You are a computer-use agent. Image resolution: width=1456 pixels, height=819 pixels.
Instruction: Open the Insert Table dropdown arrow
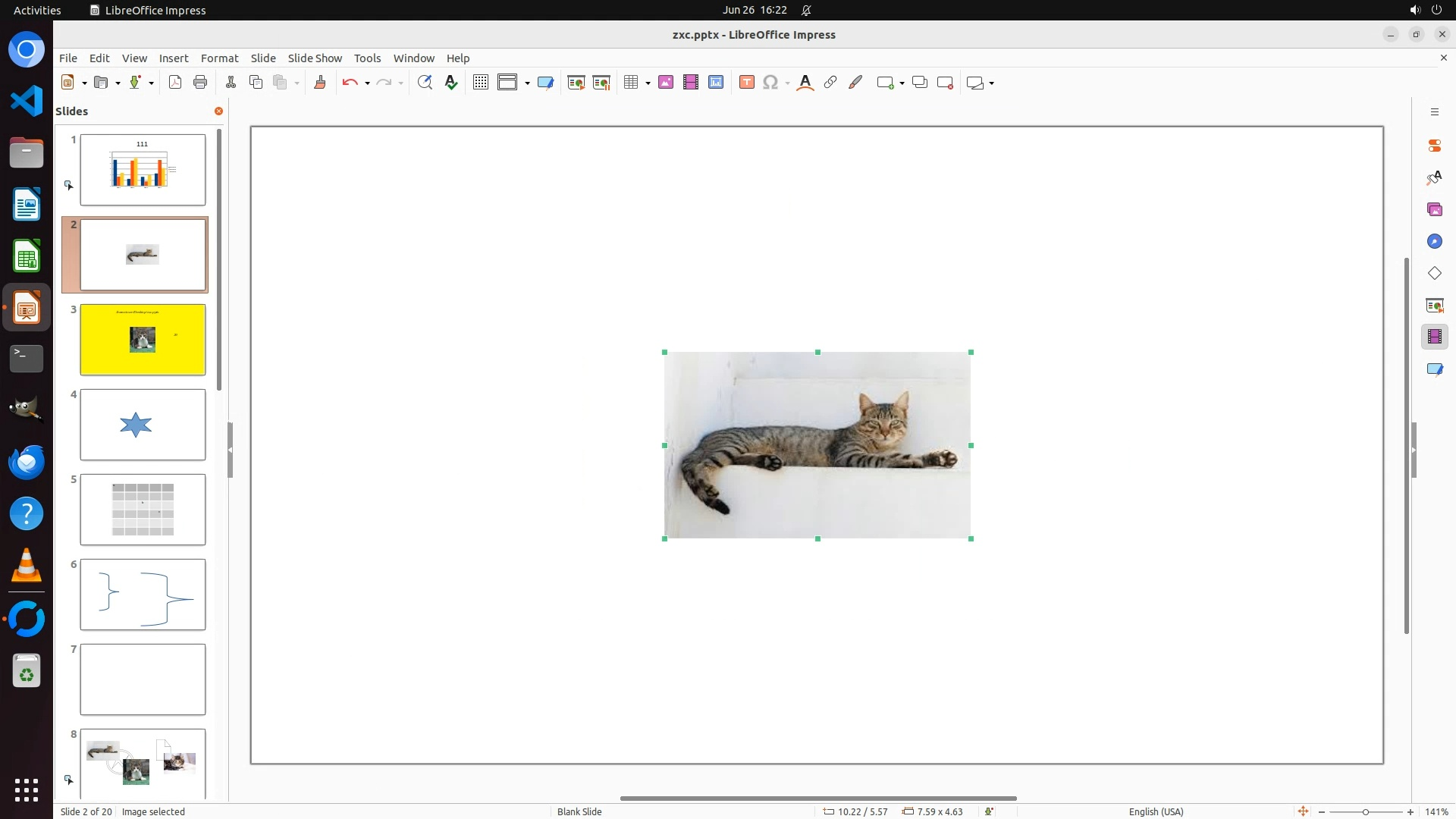(648, 83)
